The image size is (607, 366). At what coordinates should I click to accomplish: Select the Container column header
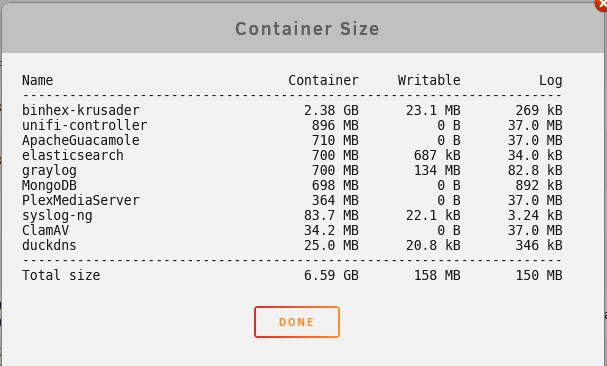click(x=323, y=80)
